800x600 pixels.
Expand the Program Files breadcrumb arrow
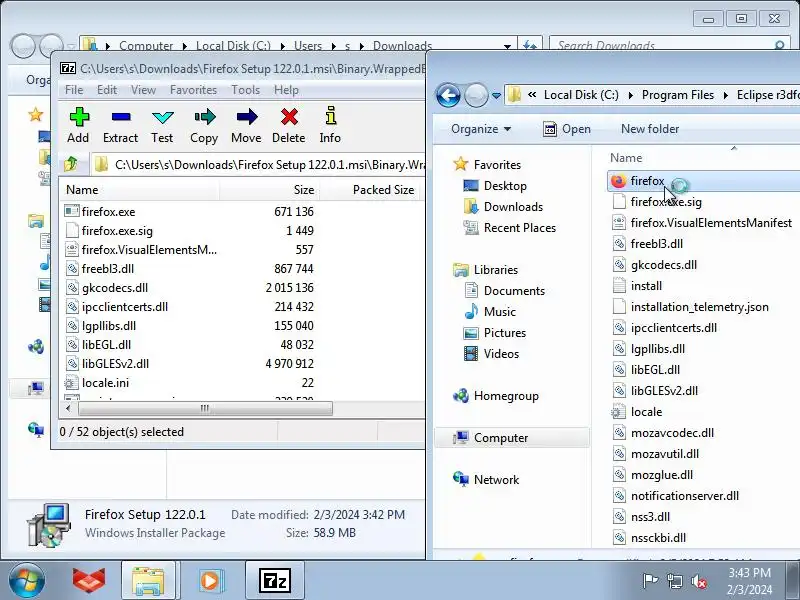[725, 95]
